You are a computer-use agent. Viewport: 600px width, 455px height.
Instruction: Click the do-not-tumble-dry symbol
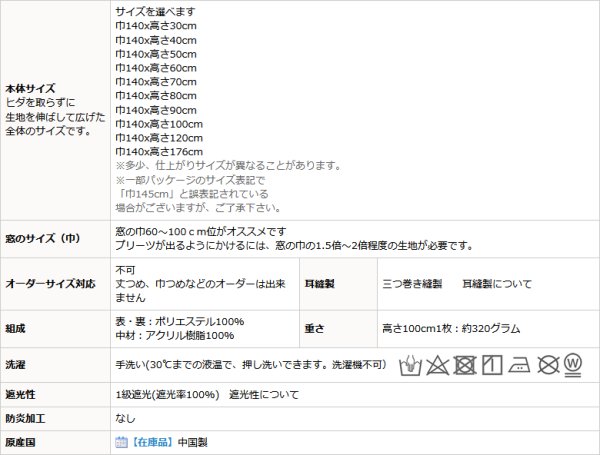coord(465,365)
